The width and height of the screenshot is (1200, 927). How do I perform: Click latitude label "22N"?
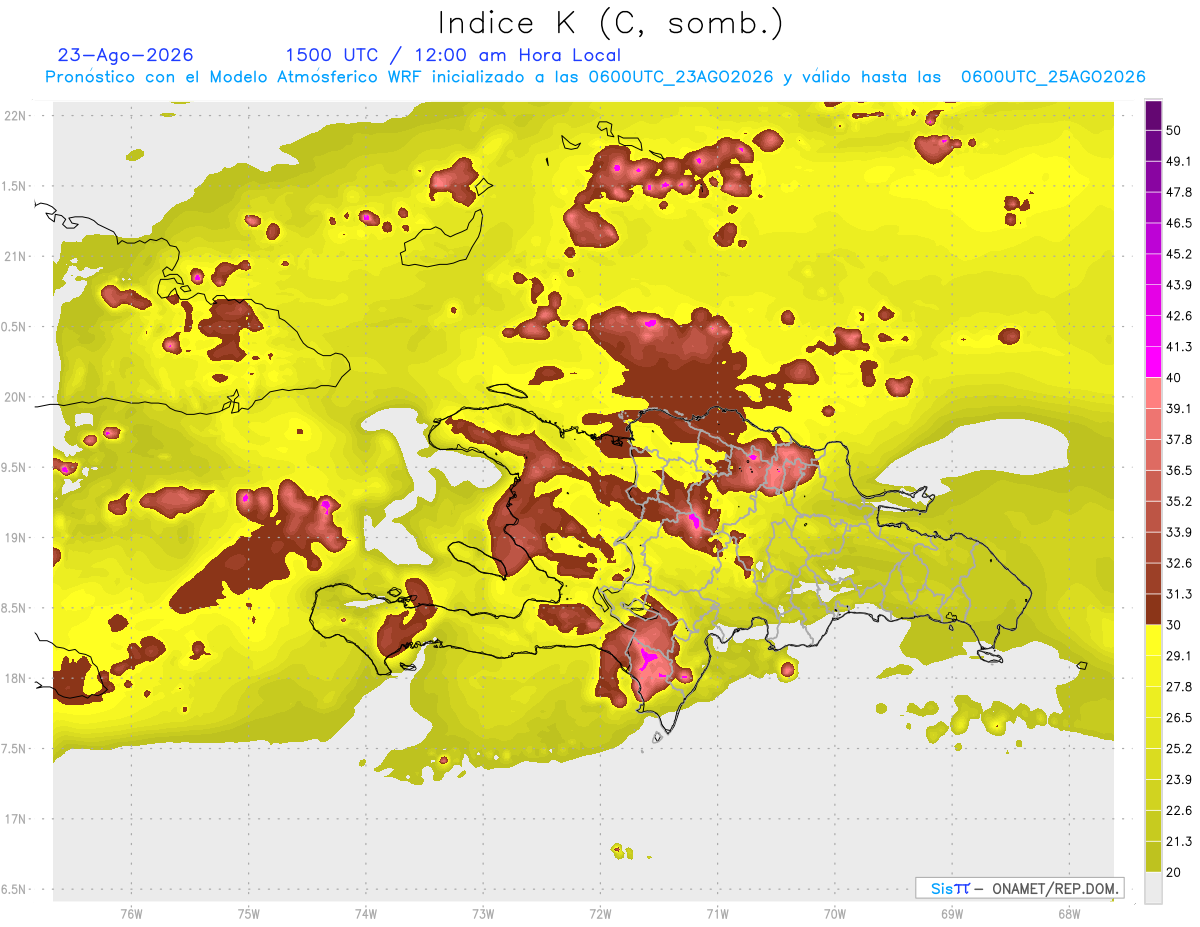pos(16,116)
